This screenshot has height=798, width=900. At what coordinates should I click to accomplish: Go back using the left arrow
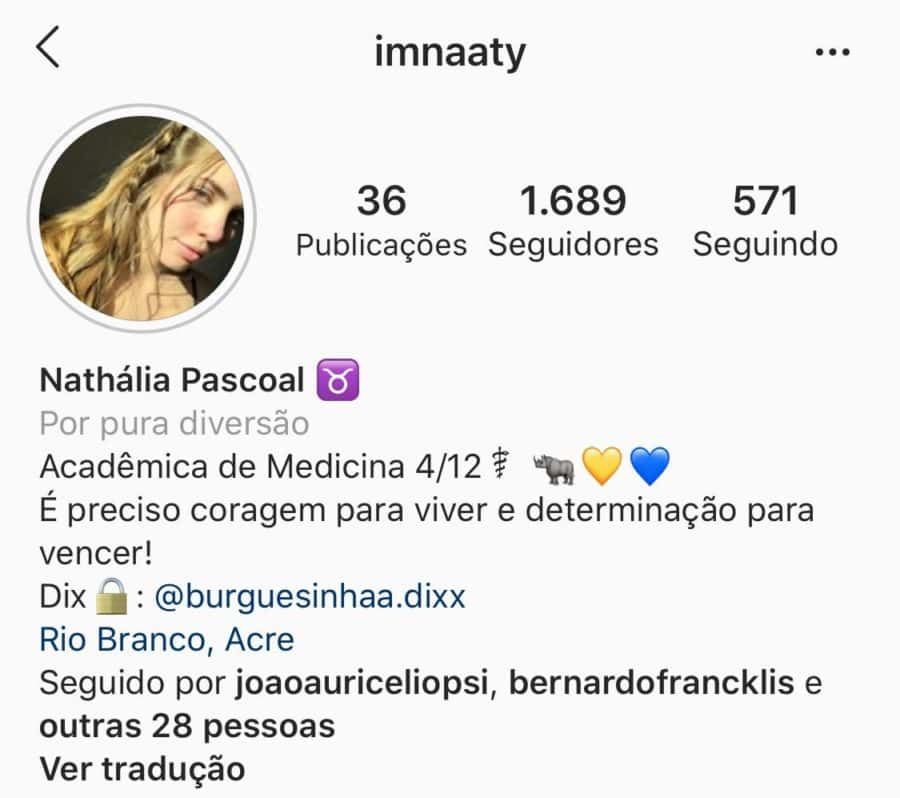pos(48,47)
